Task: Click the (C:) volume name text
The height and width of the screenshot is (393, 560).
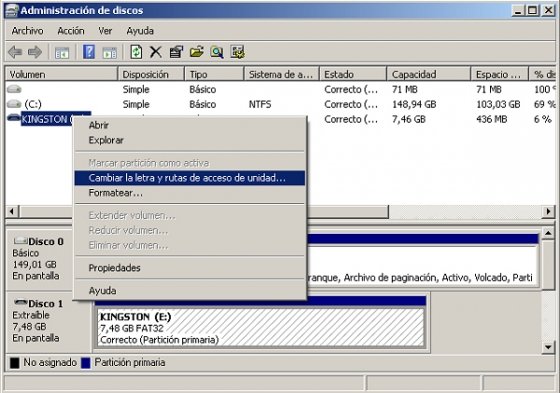Action: tap(33, 104)
